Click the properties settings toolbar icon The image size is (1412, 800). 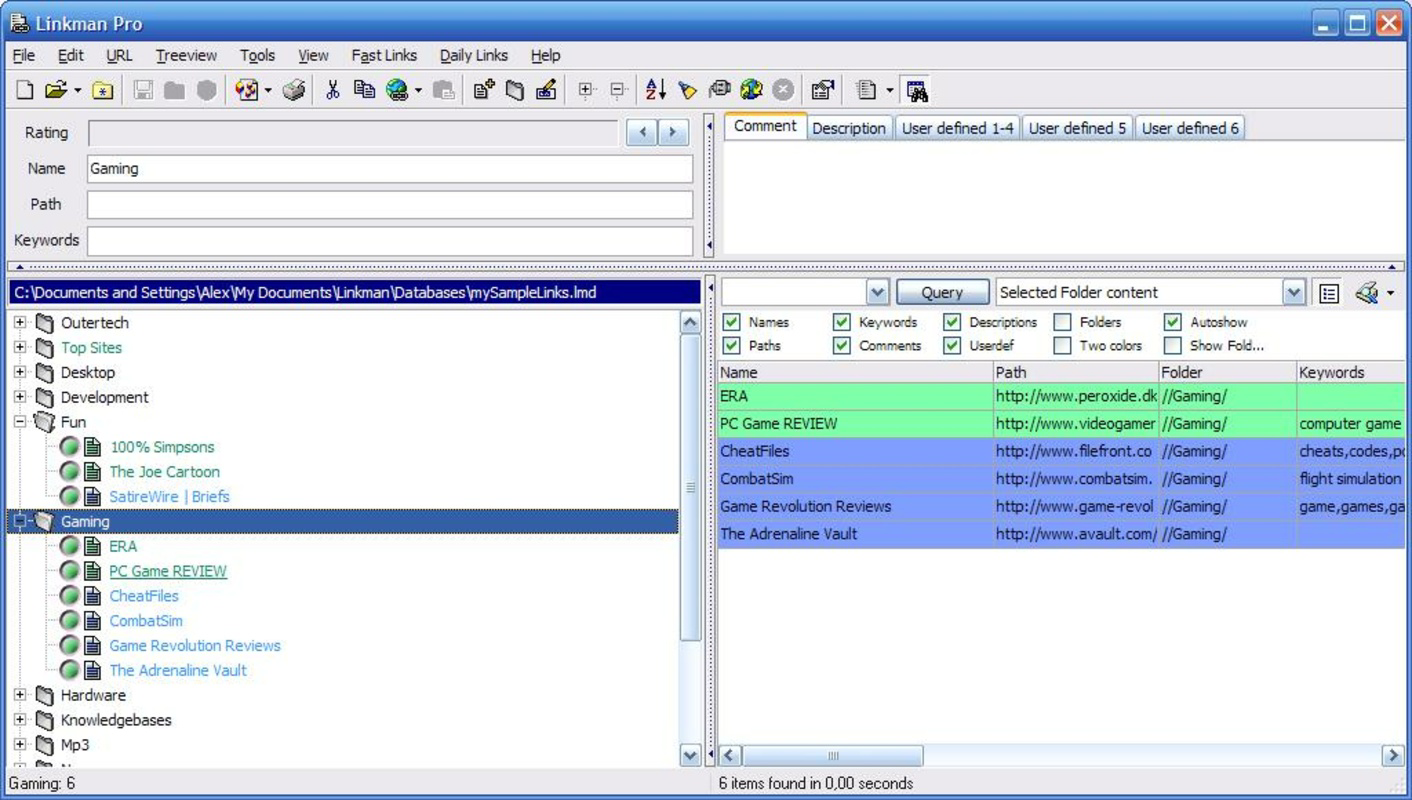pyautogui.click(x=822, y=90)
